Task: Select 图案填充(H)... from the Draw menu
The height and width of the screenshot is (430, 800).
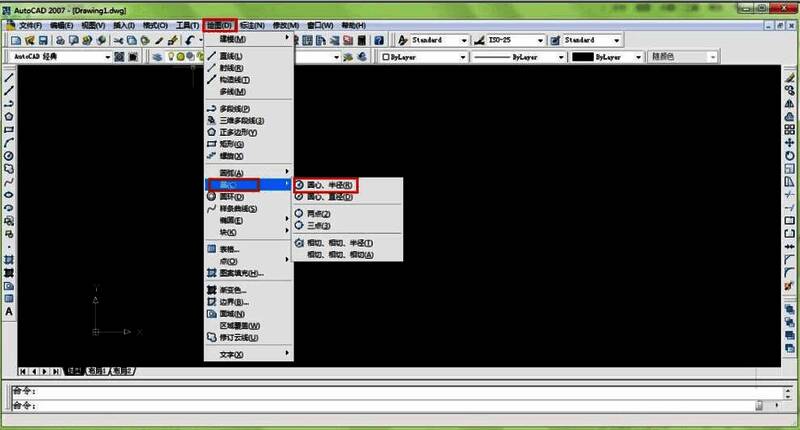Action: coord(240,273)
